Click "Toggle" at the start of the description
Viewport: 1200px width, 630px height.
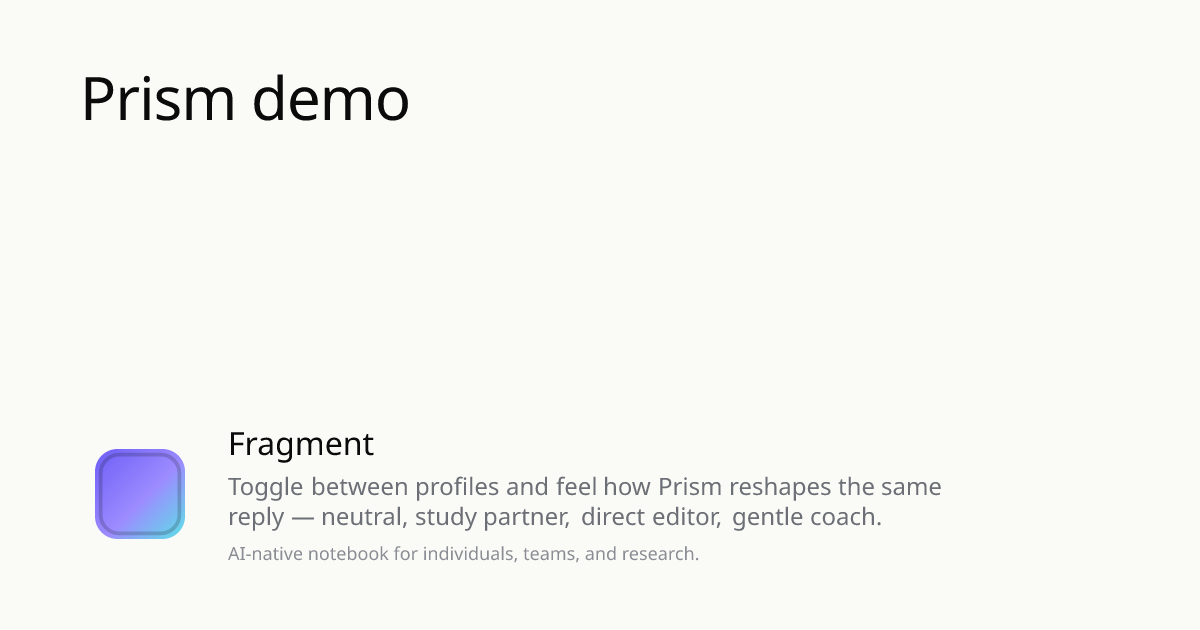(266, 487)
